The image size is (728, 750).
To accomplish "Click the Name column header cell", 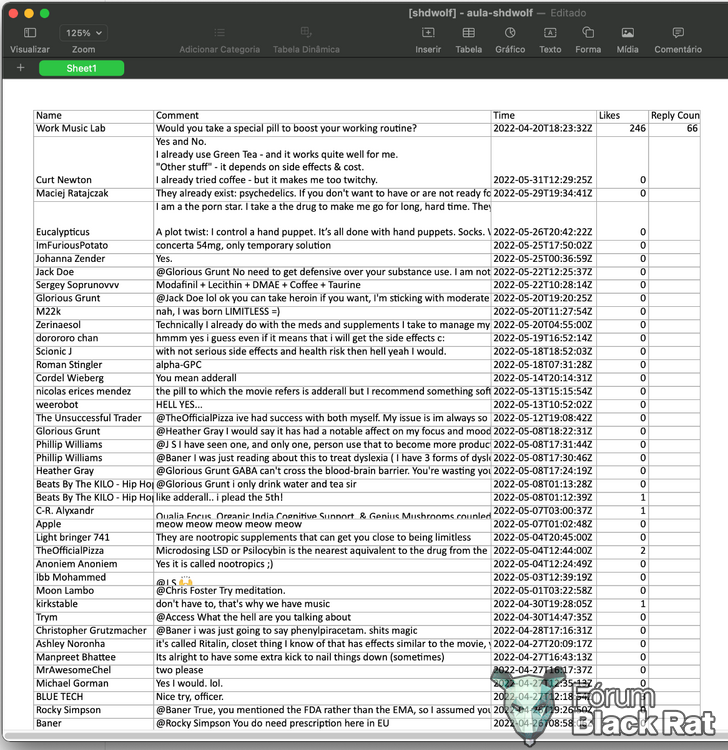I will tap(93, 116).
